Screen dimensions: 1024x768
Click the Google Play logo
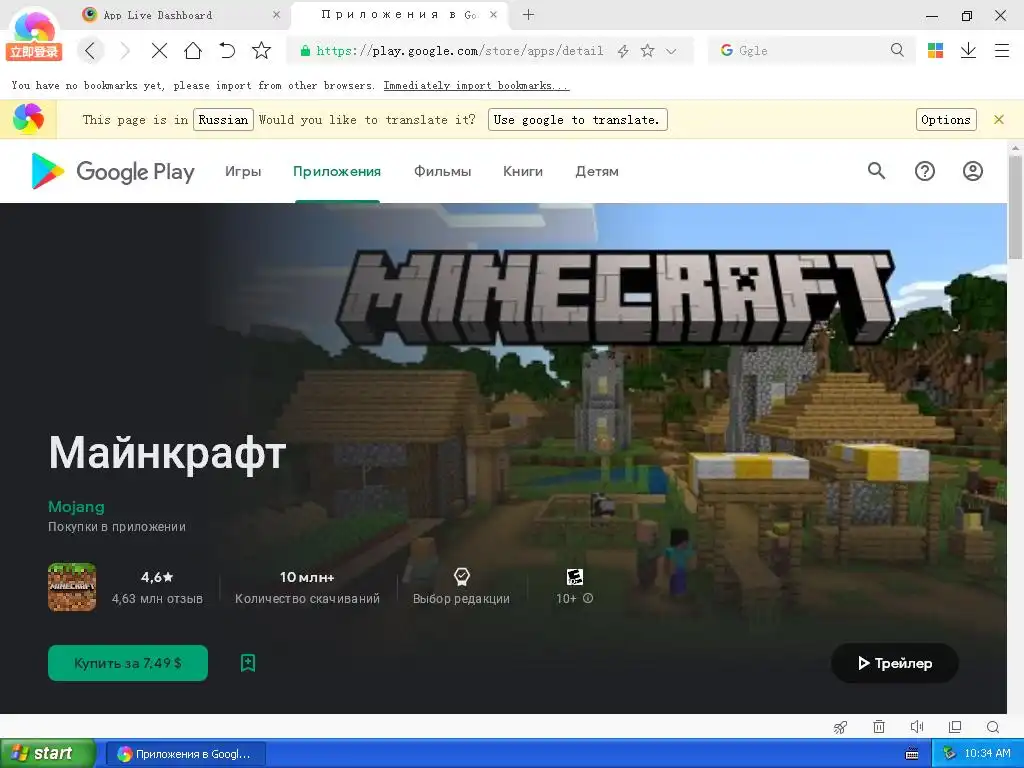click(113, 171)
